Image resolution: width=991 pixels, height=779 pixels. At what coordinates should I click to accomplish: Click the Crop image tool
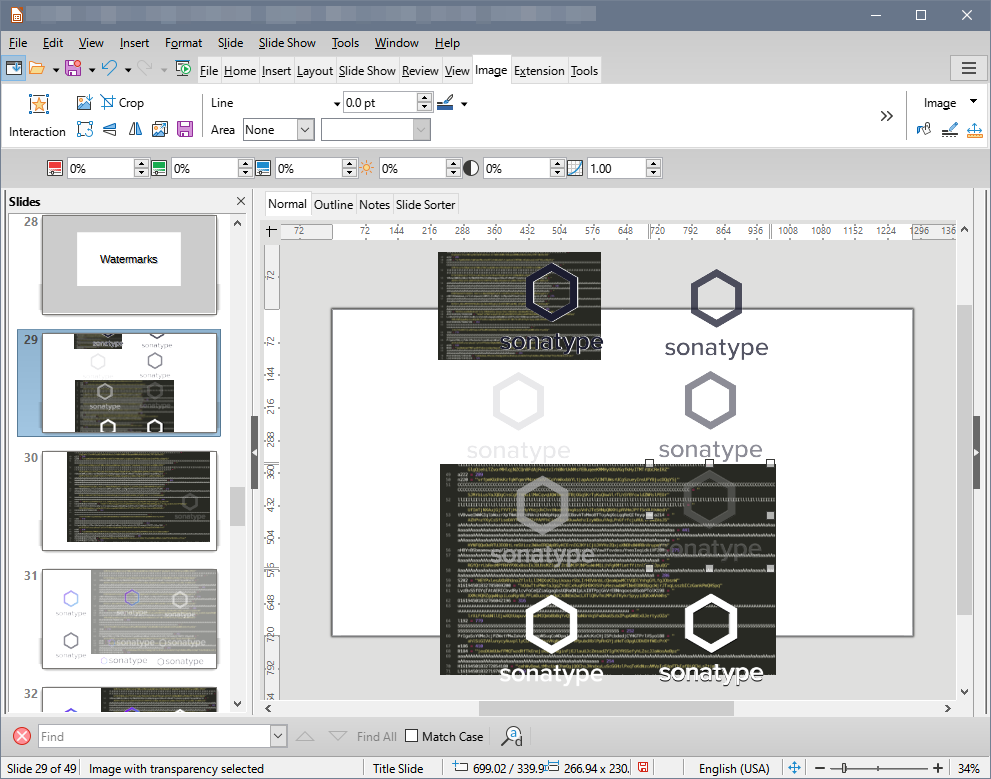(x=121, y=103)
